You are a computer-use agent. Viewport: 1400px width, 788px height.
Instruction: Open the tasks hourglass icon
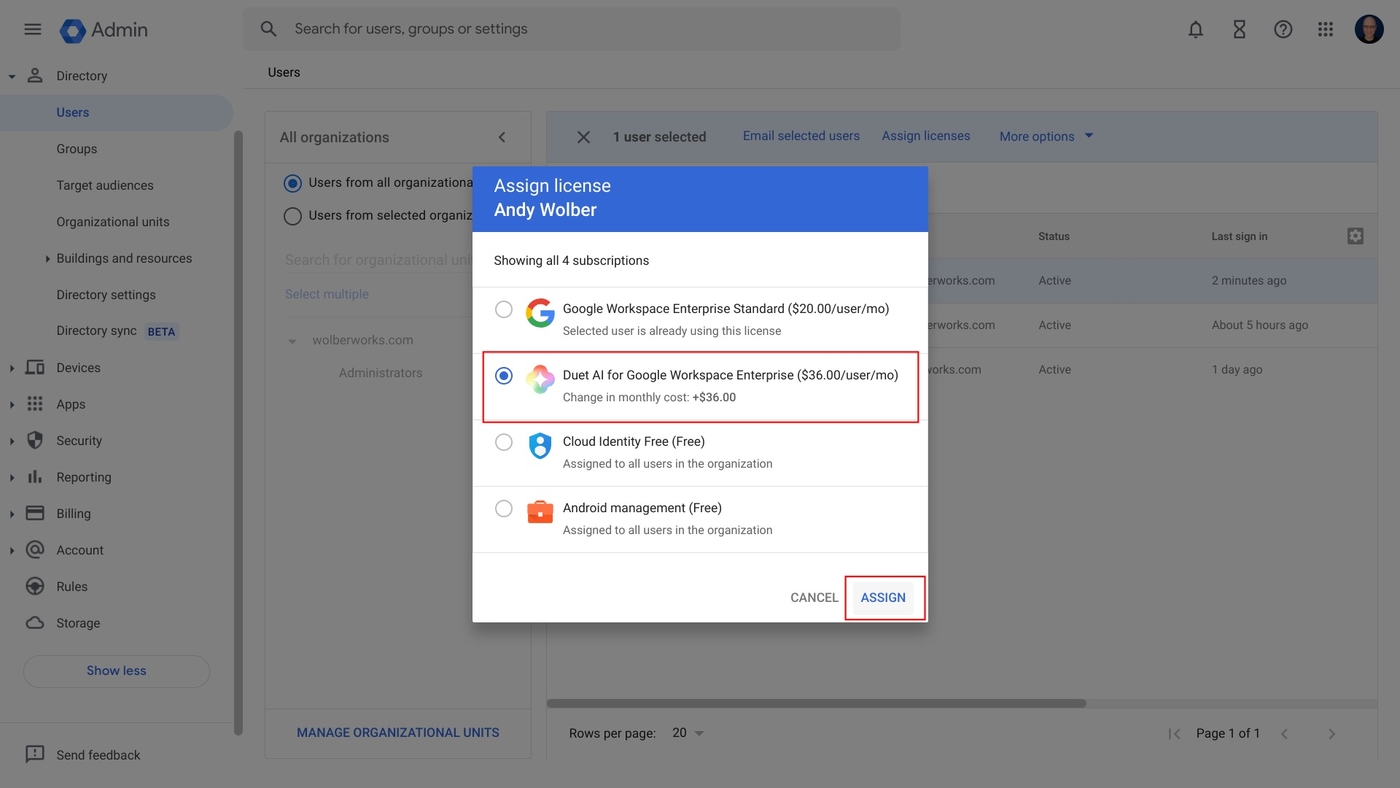pyautogui.click(x=1239, y=29)
